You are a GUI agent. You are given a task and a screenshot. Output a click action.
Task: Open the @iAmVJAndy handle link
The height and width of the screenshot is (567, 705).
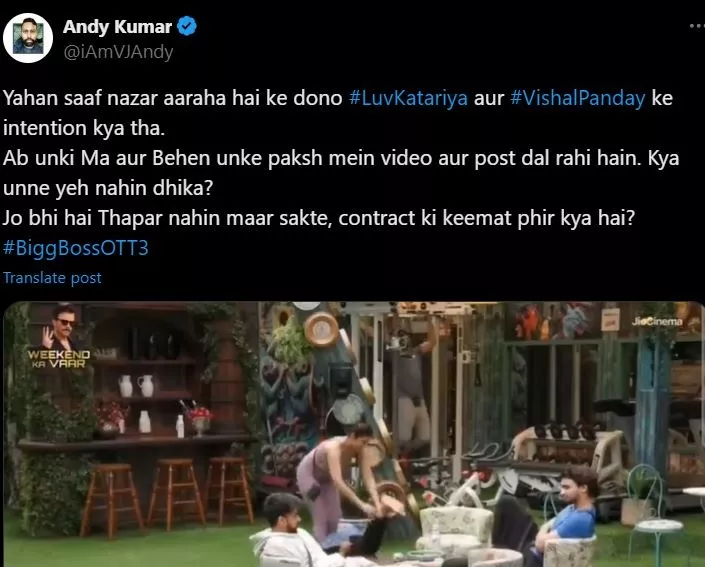[118, 52]
